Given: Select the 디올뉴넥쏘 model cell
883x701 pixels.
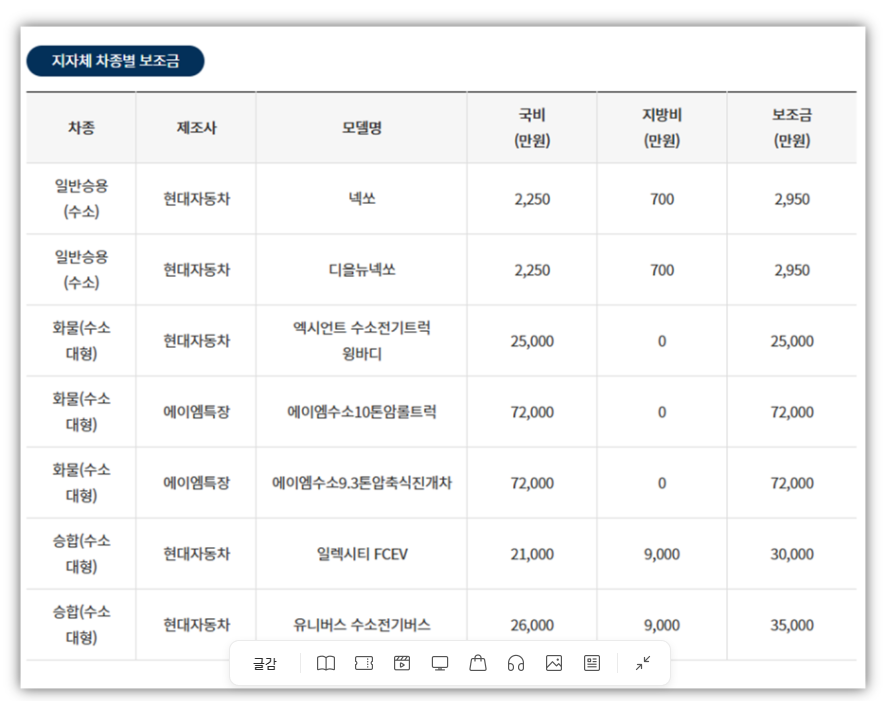Looking at the screenshot, I should 361,270.
